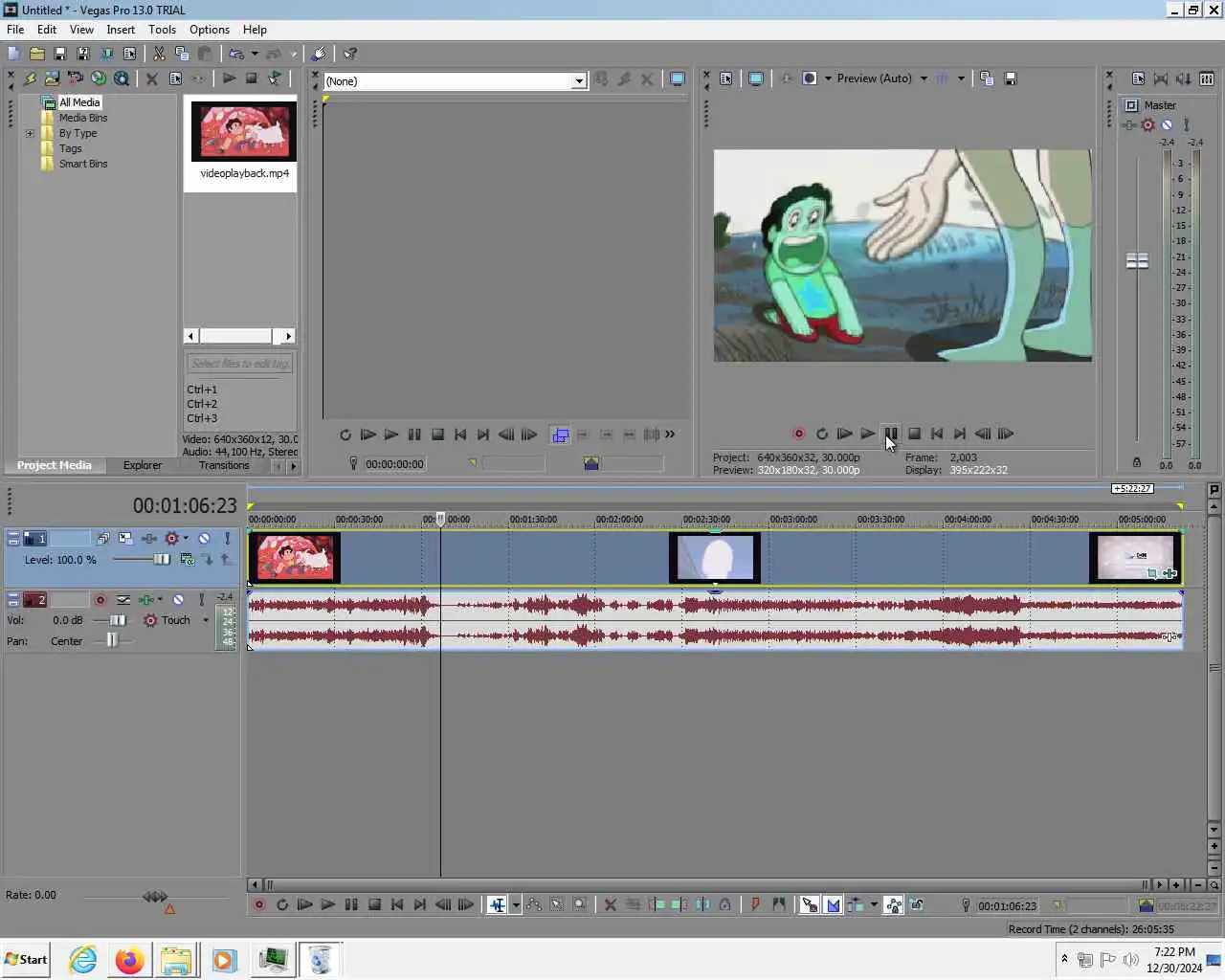Solo video track 1

[x=227, y=539]
